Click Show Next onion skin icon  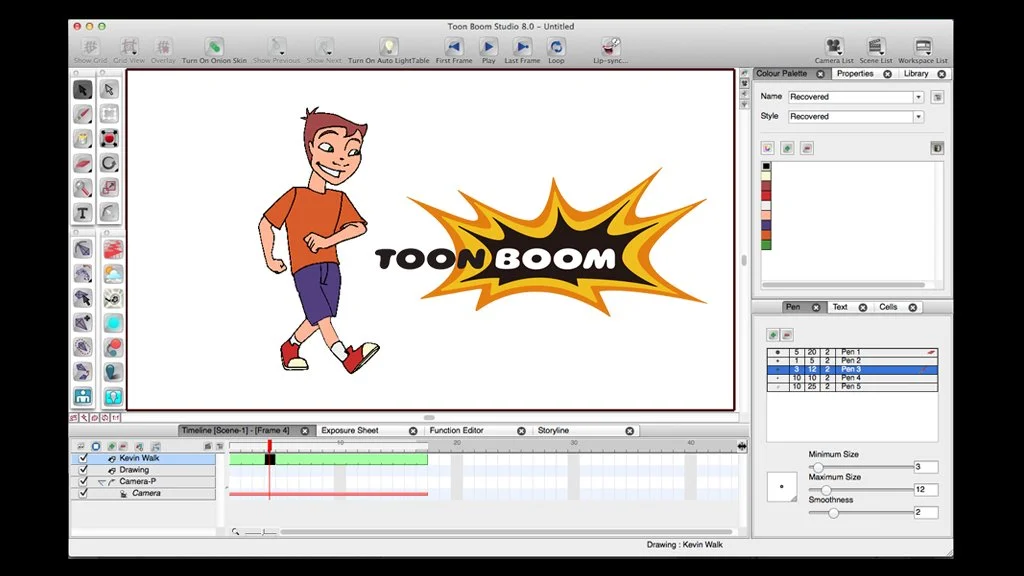(324, 51)
